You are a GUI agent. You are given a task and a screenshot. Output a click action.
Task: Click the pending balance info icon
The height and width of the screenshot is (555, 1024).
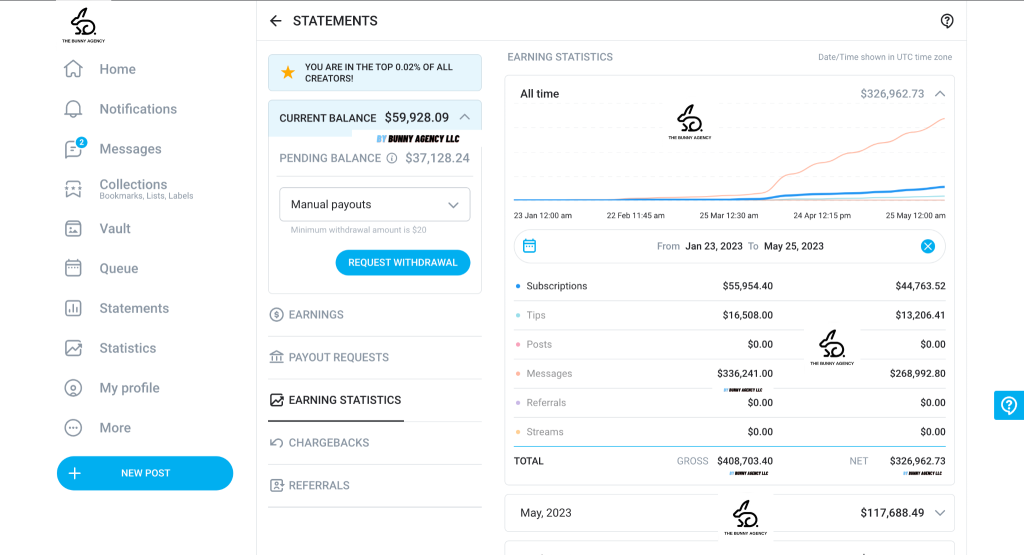click(x=392, y=158)
